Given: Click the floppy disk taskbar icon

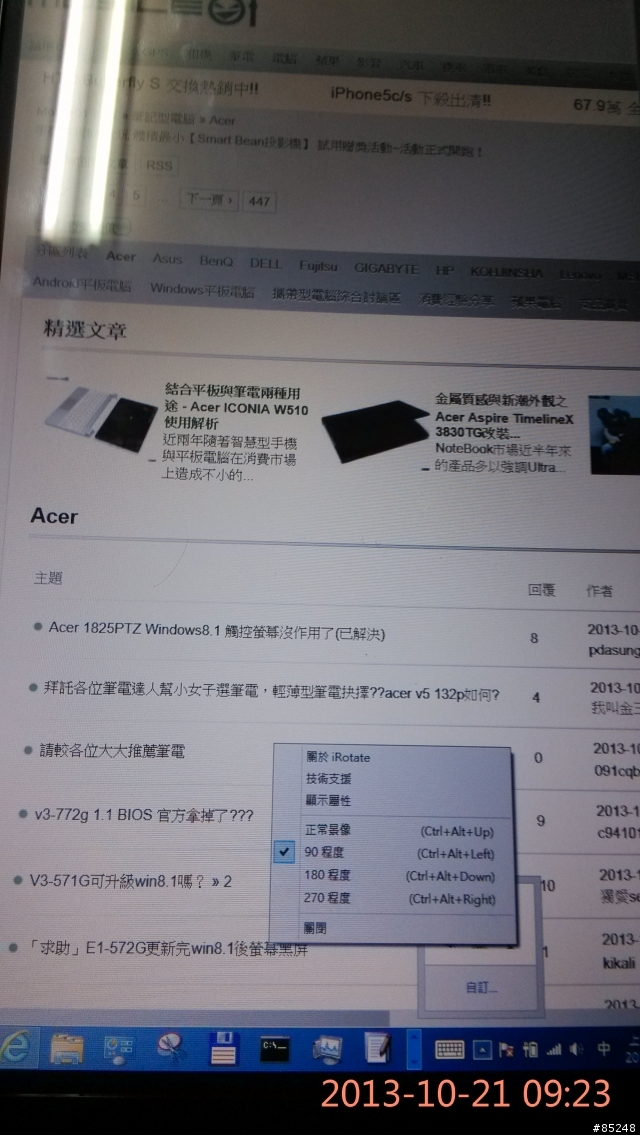Looking at the screenshot, I should click(224, 1048).
